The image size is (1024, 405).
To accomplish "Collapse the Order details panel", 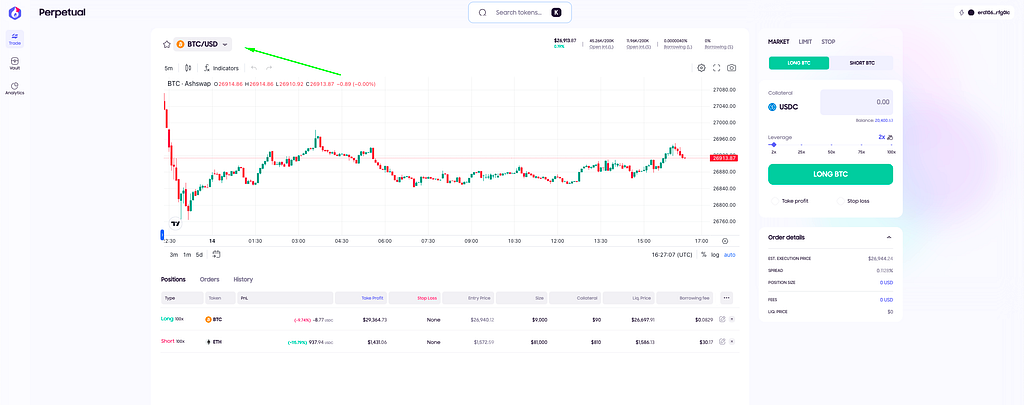I will [889, 237].
